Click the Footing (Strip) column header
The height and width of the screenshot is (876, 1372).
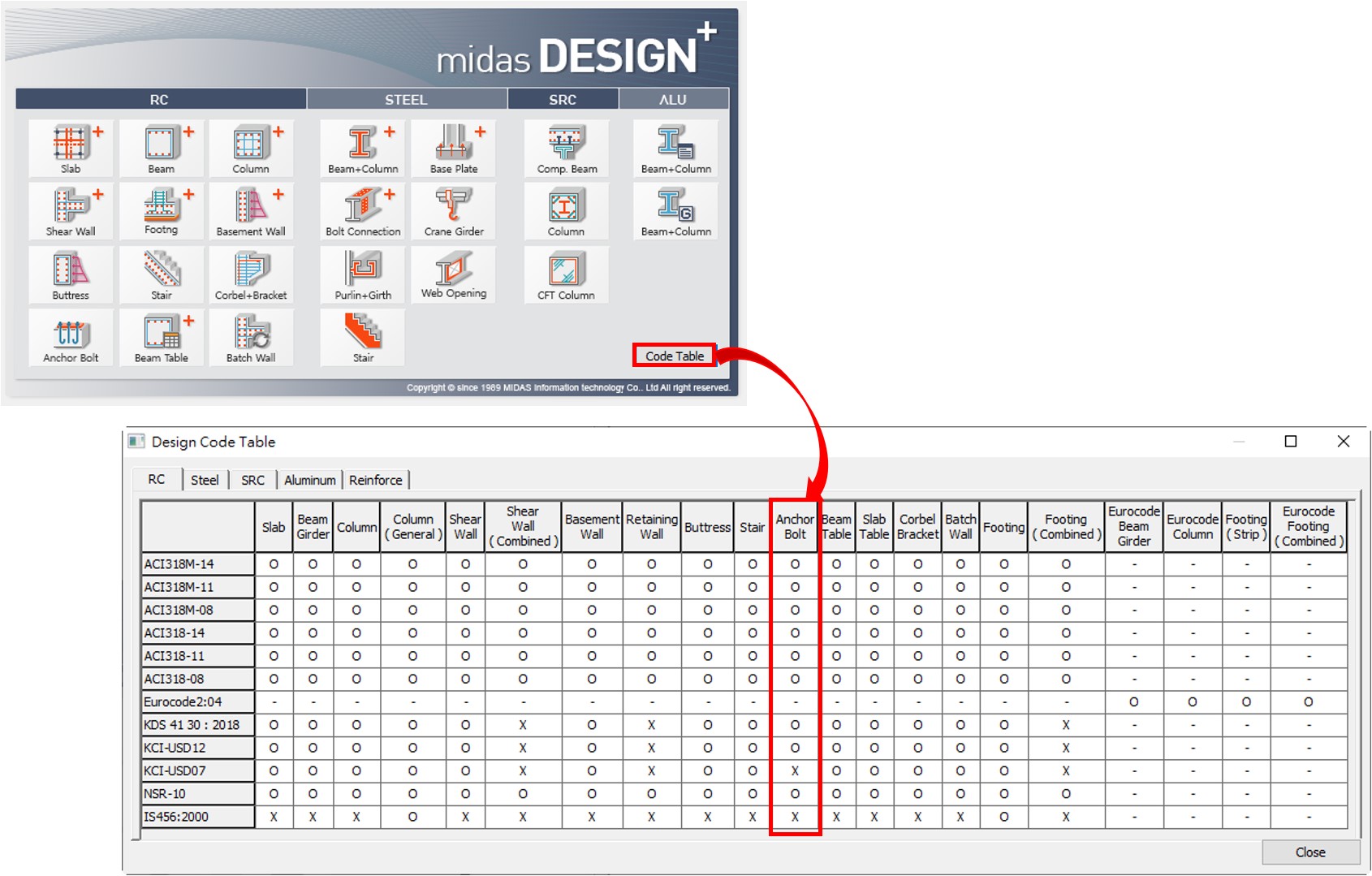1246,526
